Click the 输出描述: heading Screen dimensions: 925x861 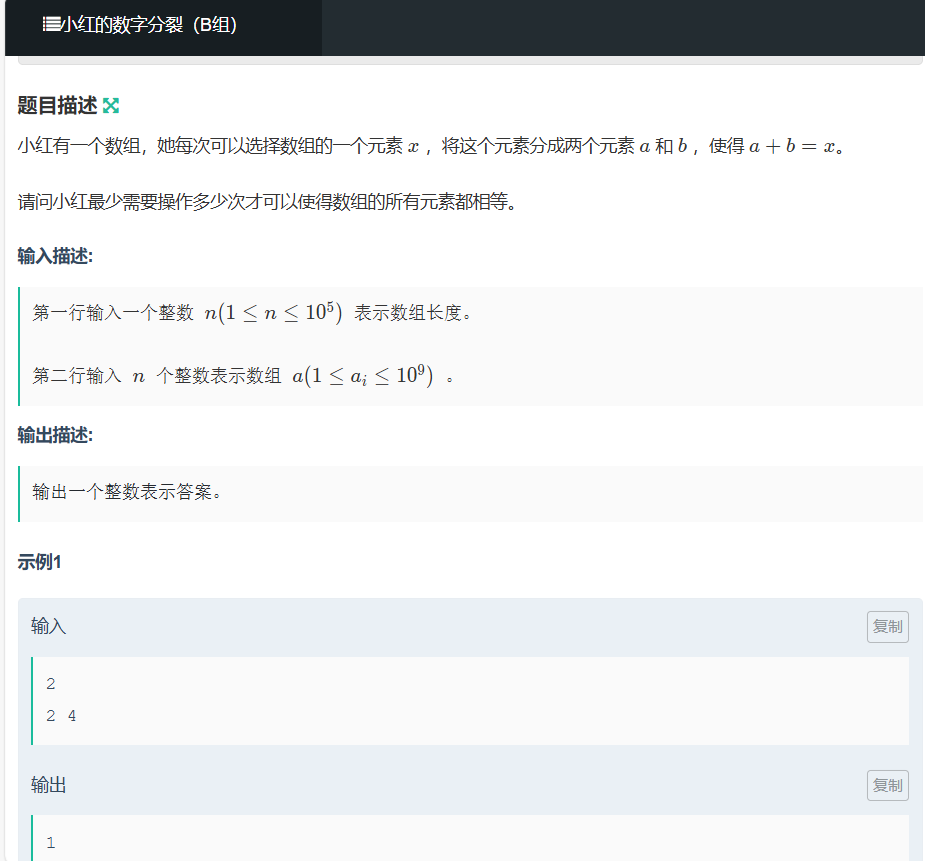[55, 435]
